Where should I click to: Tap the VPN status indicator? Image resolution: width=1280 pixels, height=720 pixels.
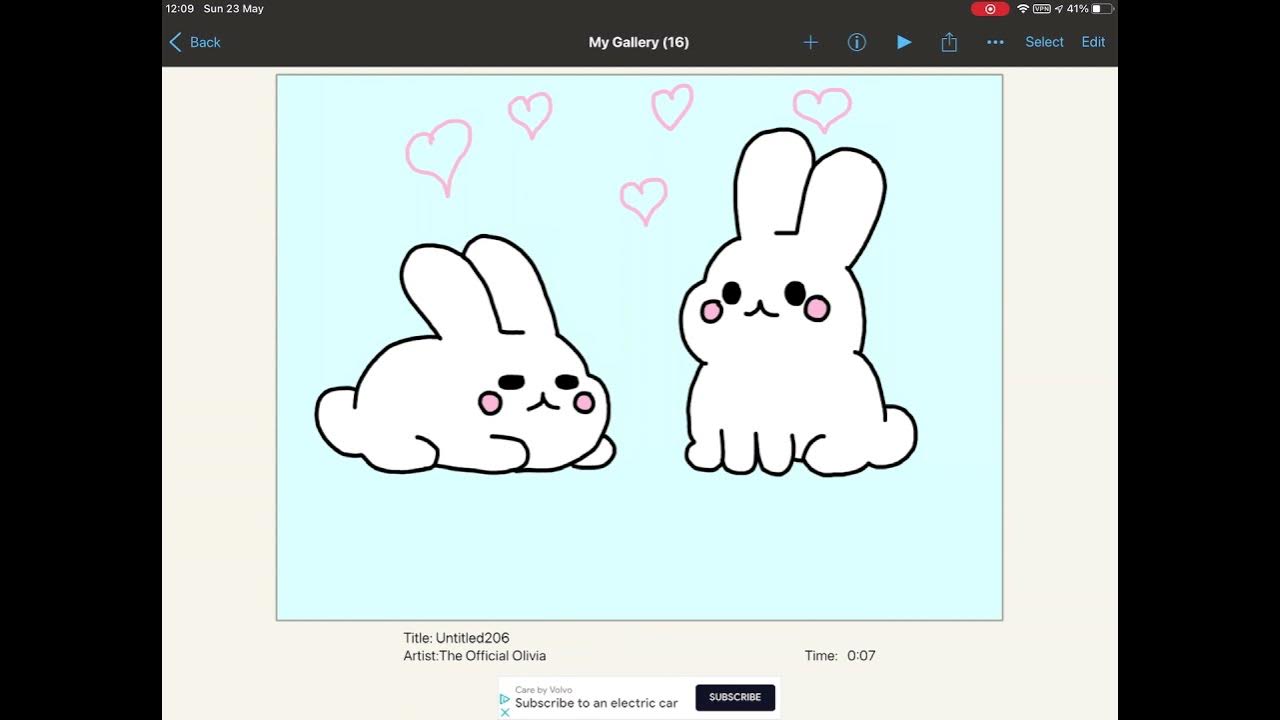coord(1042,9)
